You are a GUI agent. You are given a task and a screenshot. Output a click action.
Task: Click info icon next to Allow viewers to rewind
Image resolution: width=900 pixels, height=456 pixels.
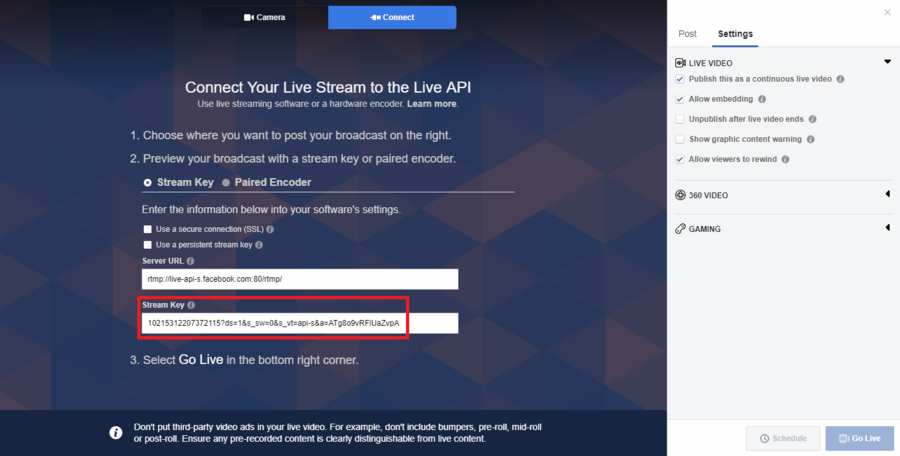785,160
